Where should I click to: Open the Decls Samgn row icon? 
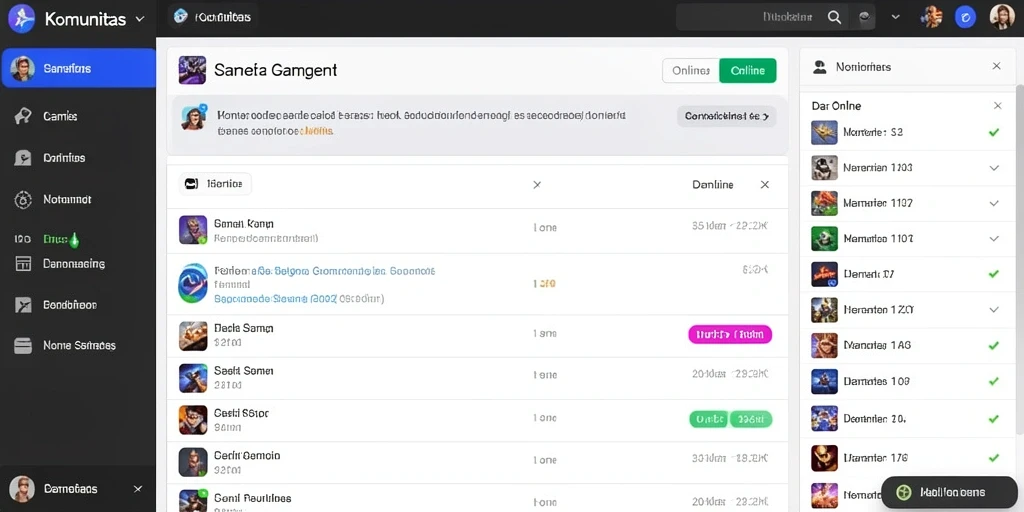tap(193, 336)
